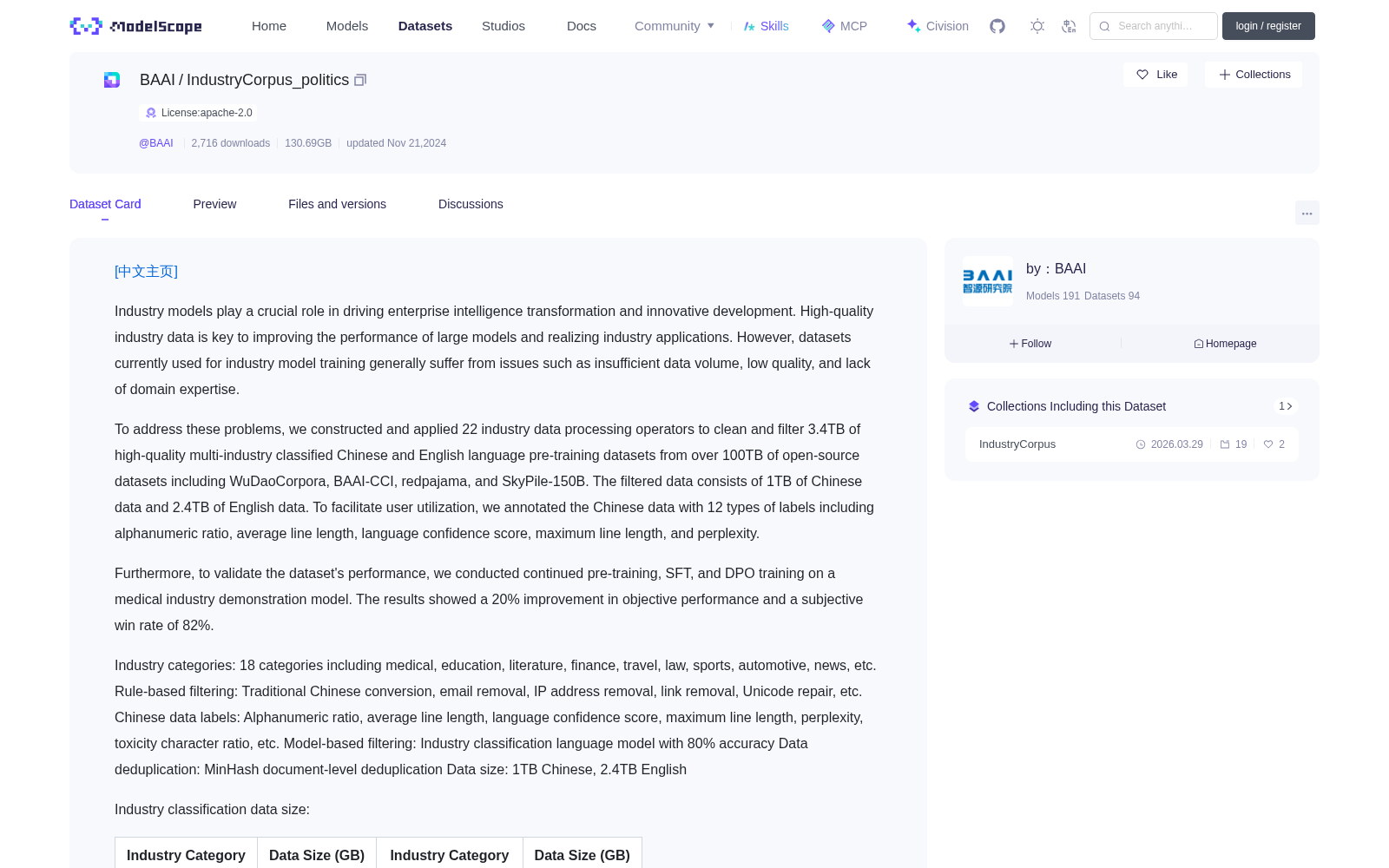Open the ModelScope logo home link

point(135,26)
